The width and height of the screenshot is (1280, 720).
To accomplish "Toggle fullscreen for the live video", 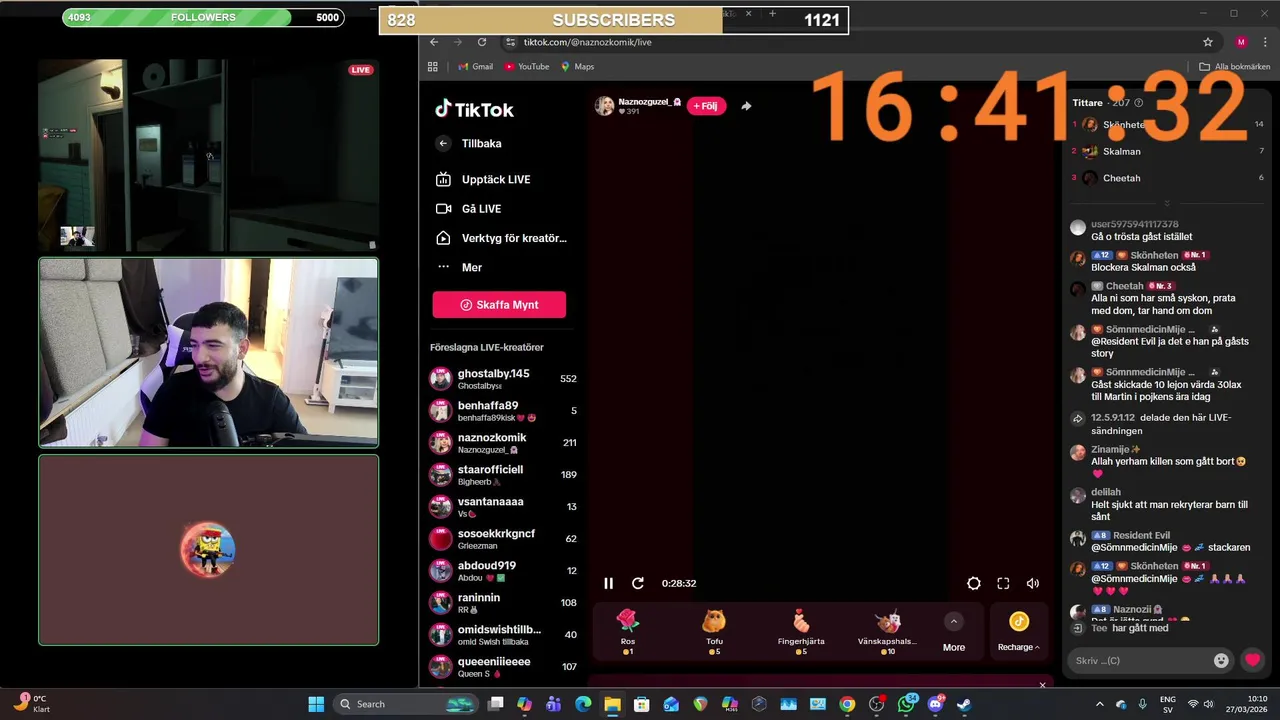I will 1003,583.
